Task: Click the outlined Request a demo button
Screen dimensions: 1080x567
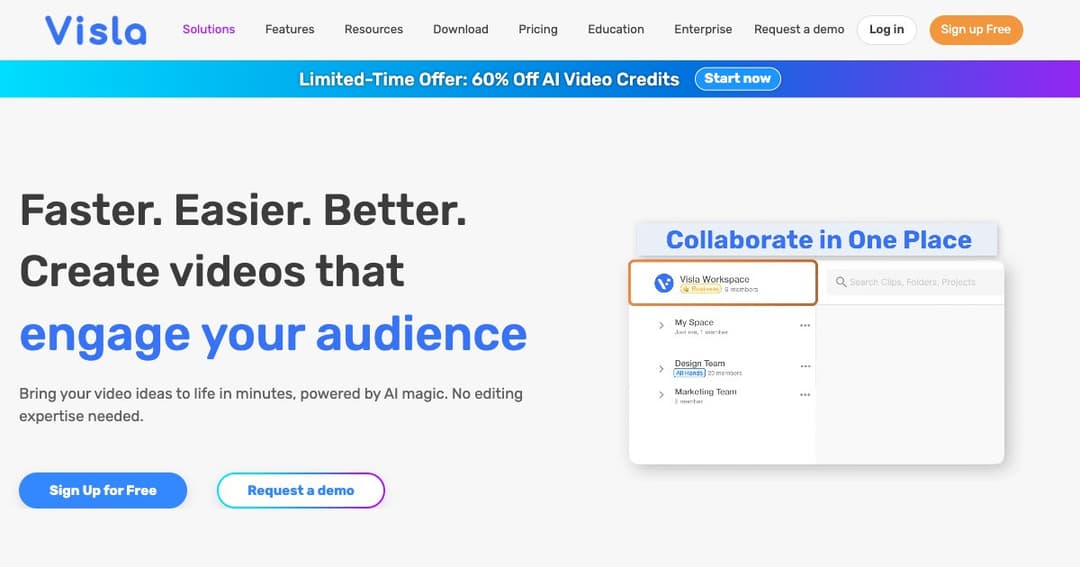Action: click(x=301, y=491)
